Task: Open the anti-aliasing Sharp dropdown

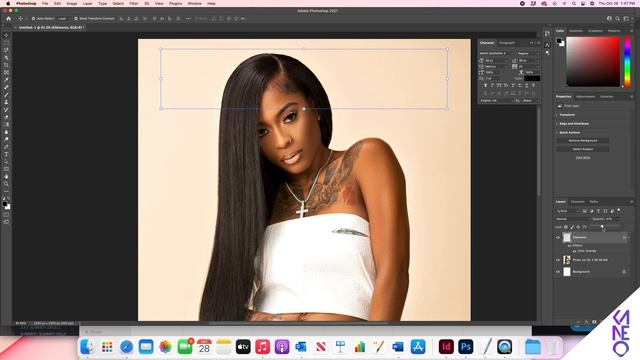Action: (531, 100)
